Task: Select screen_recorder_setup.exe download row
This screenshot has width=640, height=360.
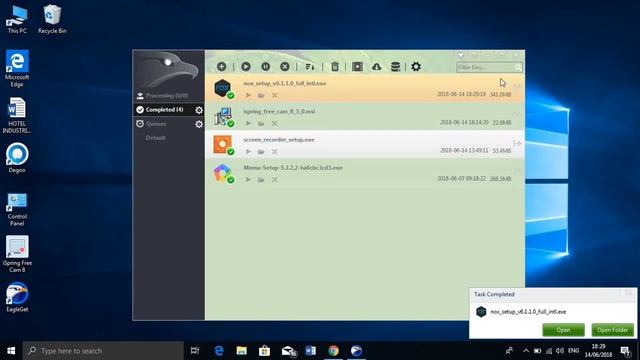Action: pyautogui.click(x=364, y=144)
